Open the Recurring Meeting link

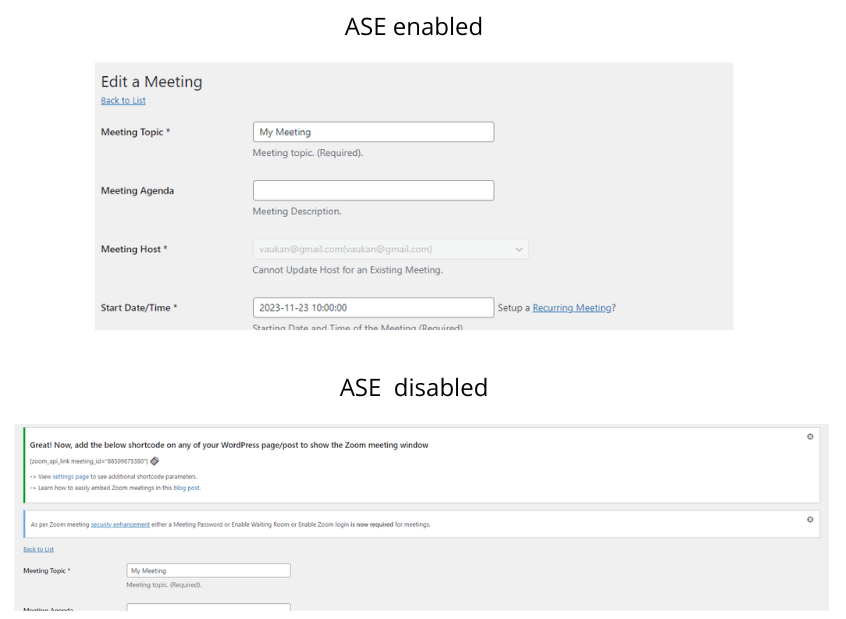pos(572,308)
